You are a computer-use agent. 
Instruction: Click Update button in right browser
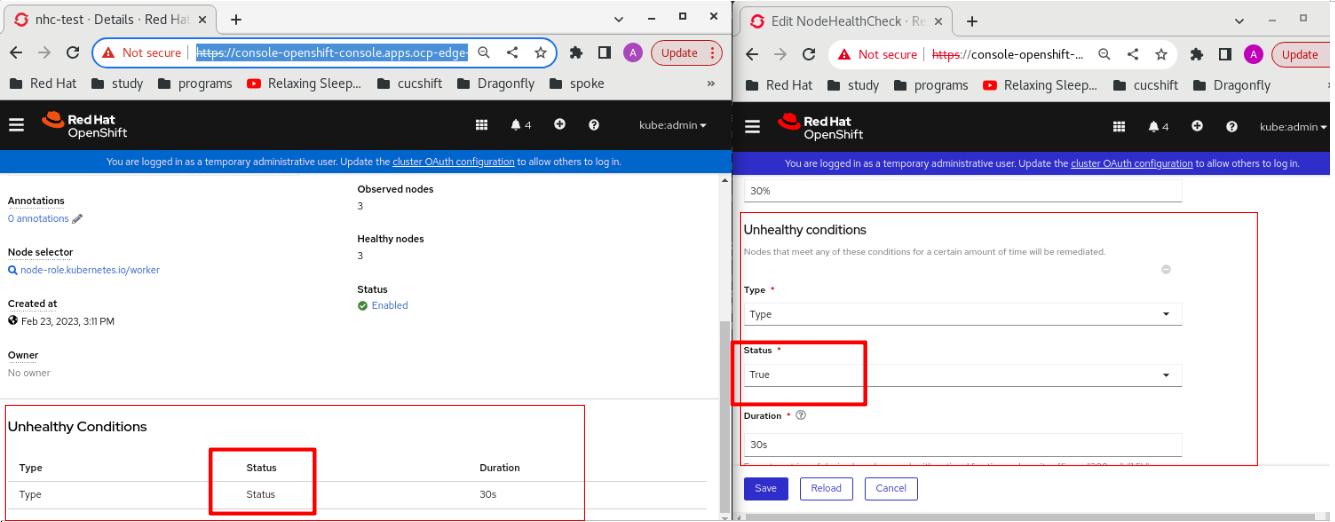coord(1300,54)
